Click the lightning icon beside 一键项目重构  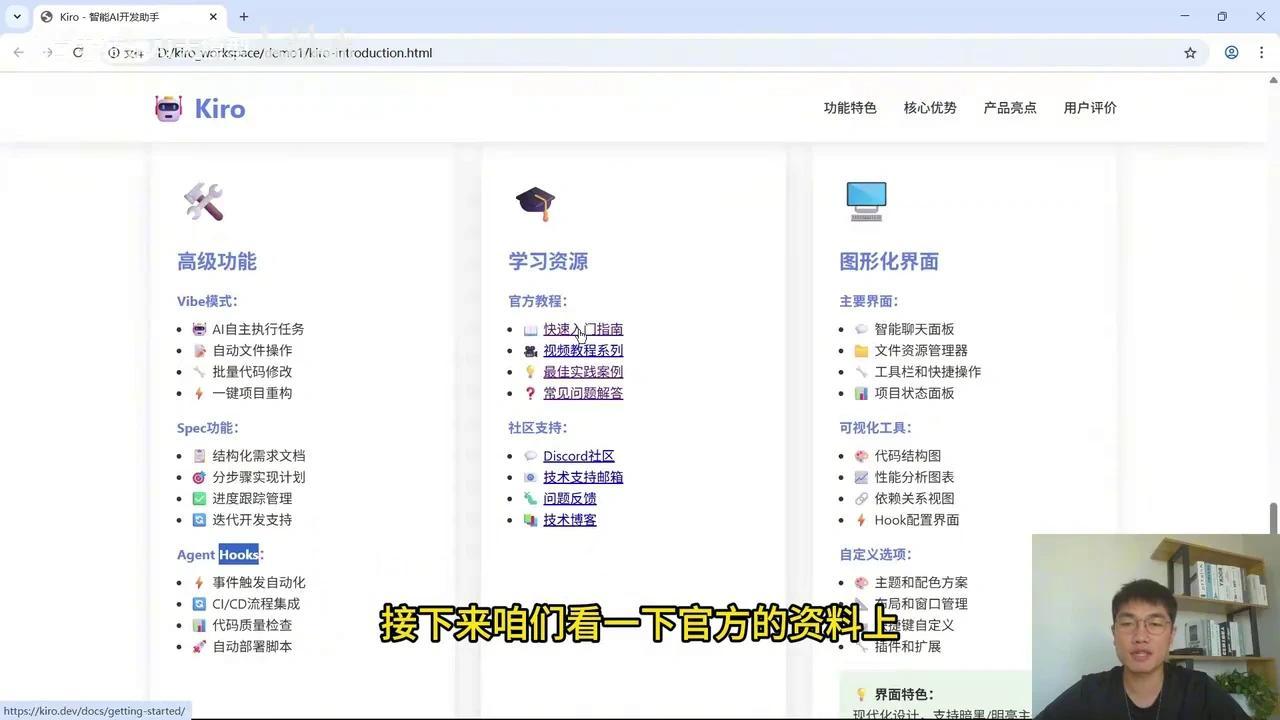pos(199,393)
